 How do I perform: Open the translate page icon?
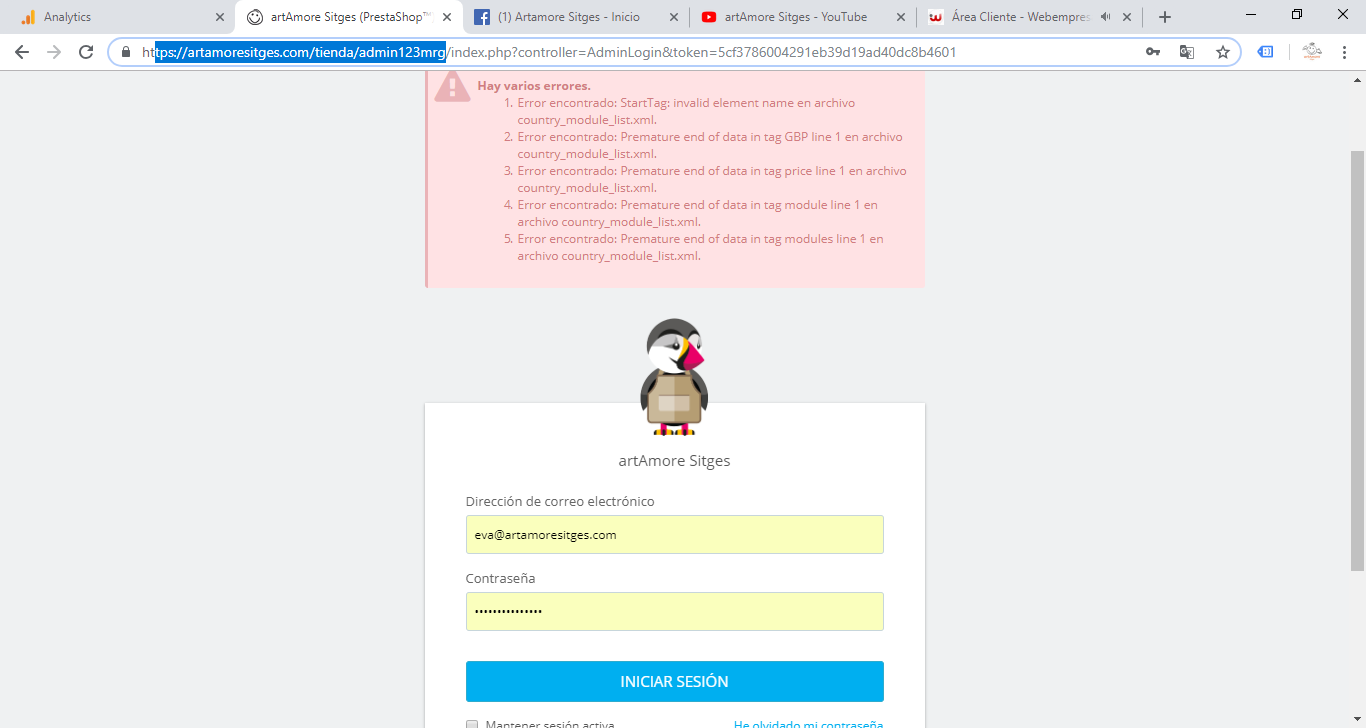point(1187,52)
